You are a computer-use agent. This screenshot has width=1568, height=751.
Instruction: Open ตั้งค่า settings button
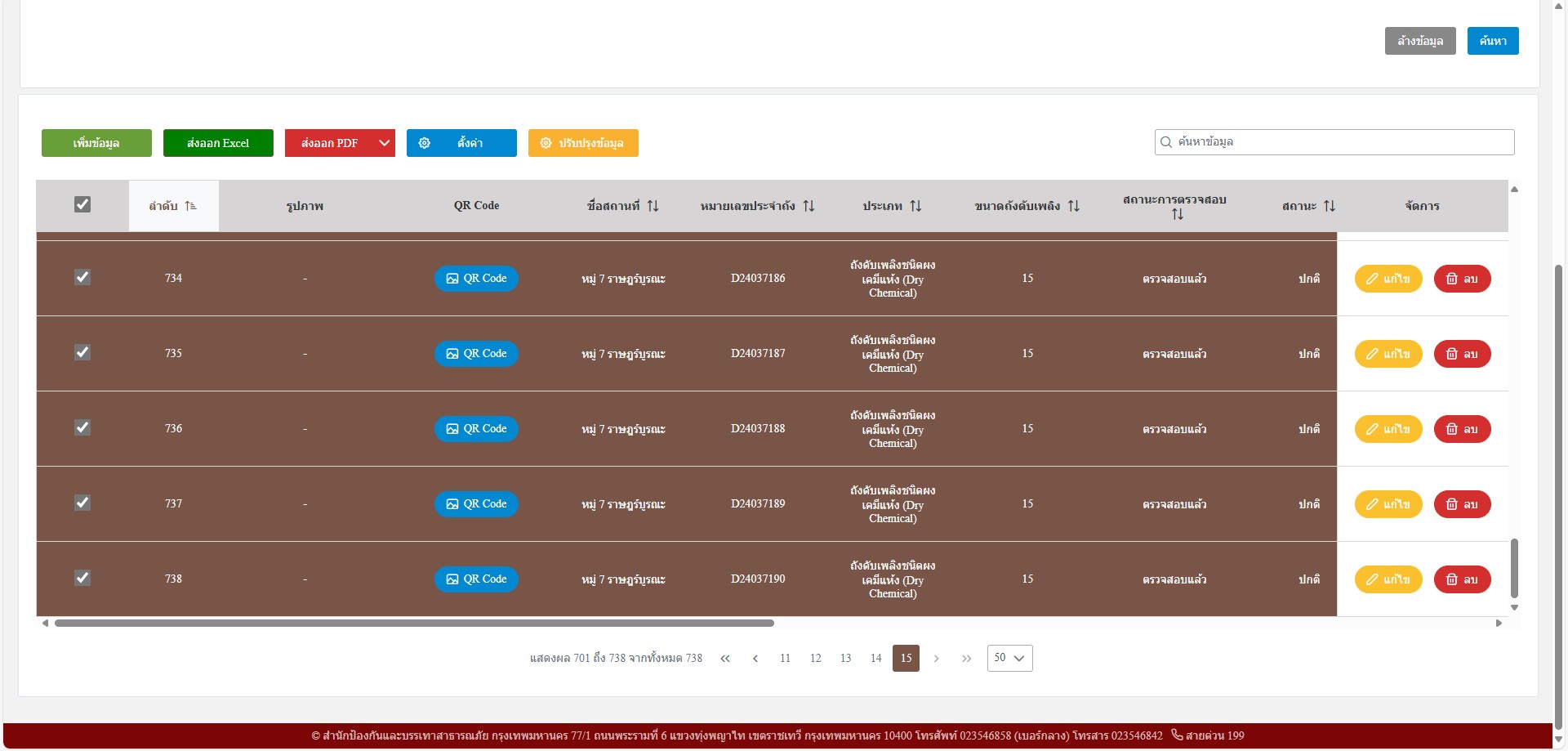tap(461, 143)
